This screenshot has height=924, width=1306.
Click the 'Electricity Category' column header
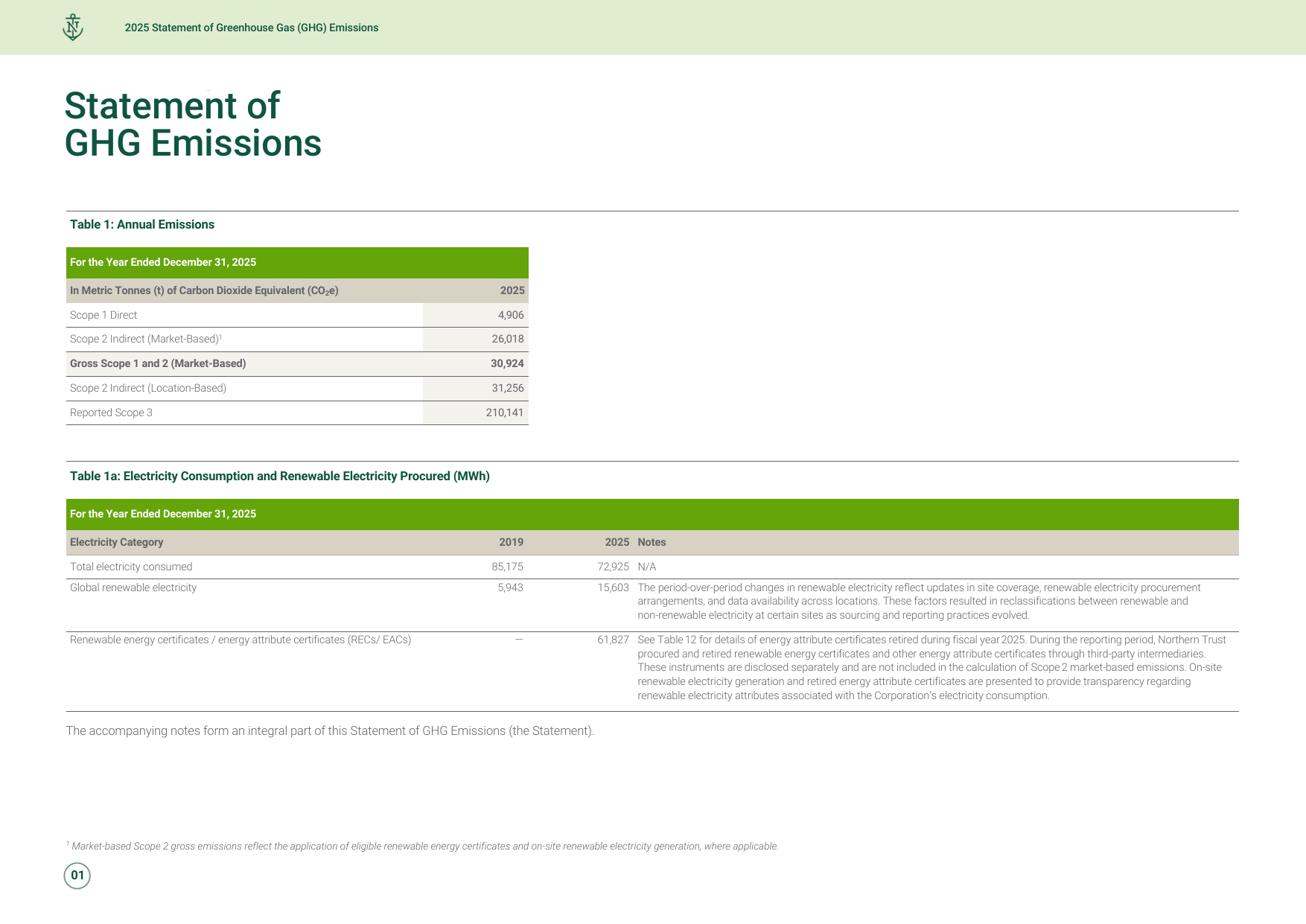[x=116, y=542]
